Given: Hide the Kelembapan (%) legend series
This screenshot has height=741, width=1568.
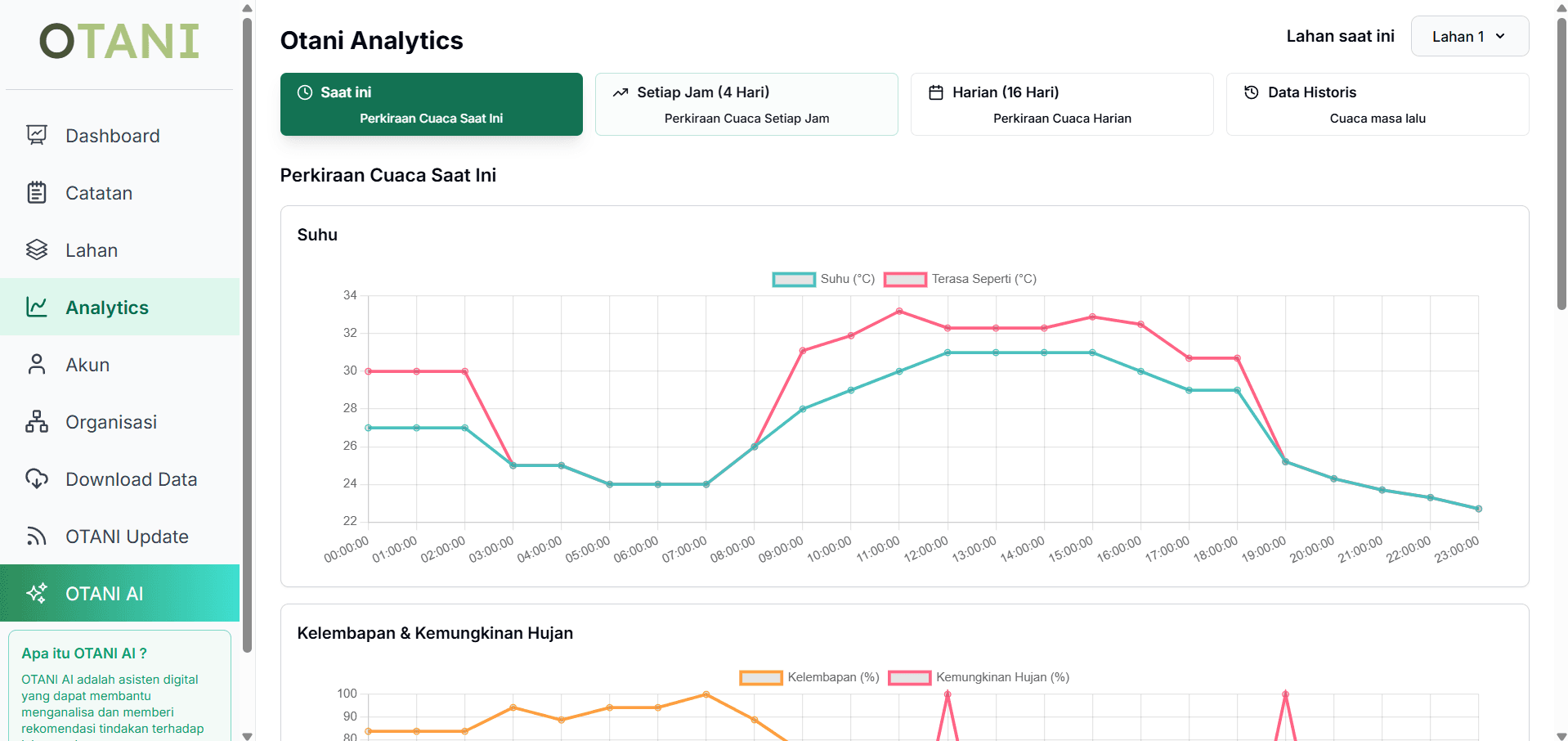Looking at the screenshot, I should (809, 677).
